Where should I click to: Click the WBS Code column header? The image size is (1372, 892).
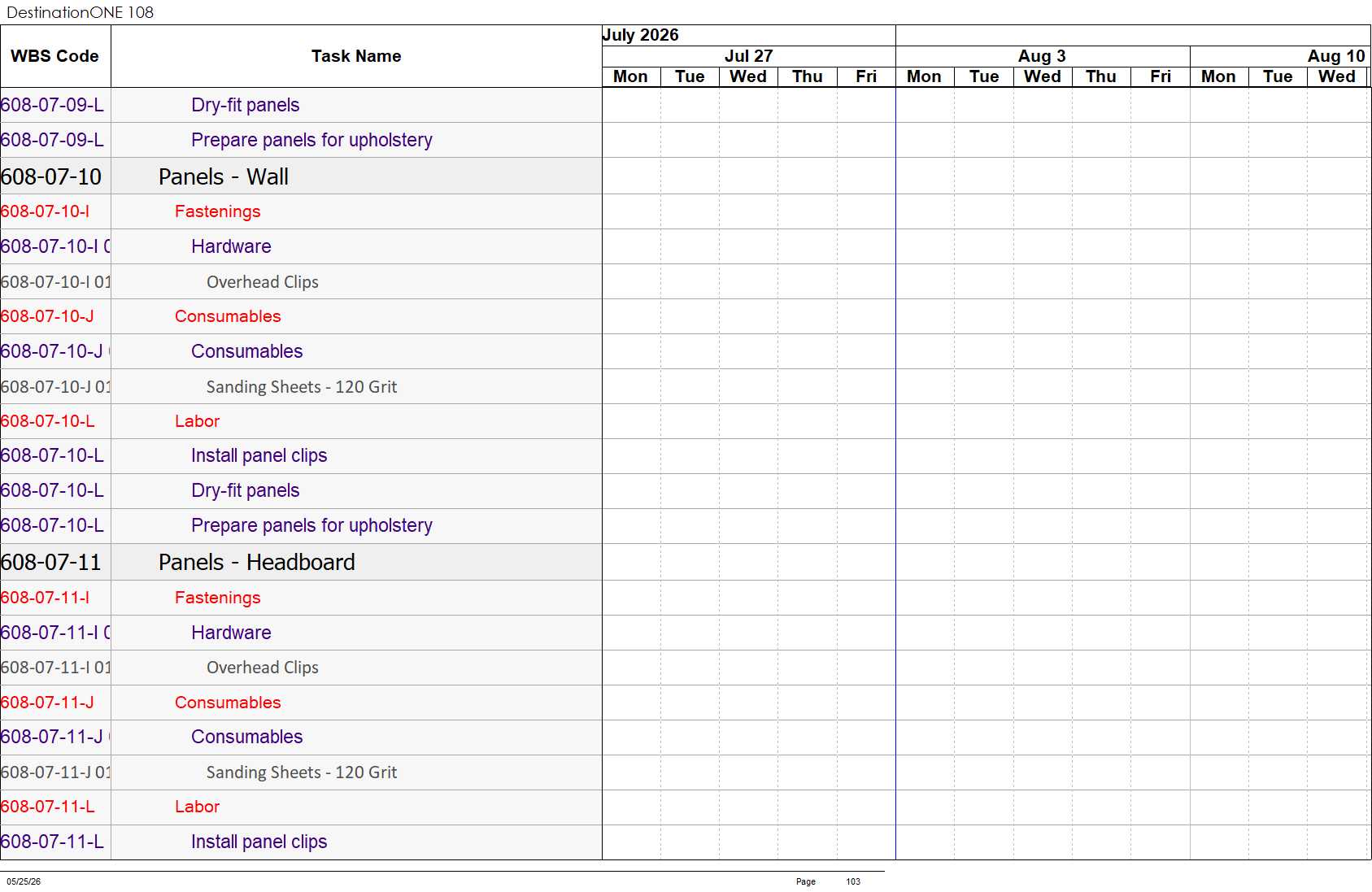point(55,56)
